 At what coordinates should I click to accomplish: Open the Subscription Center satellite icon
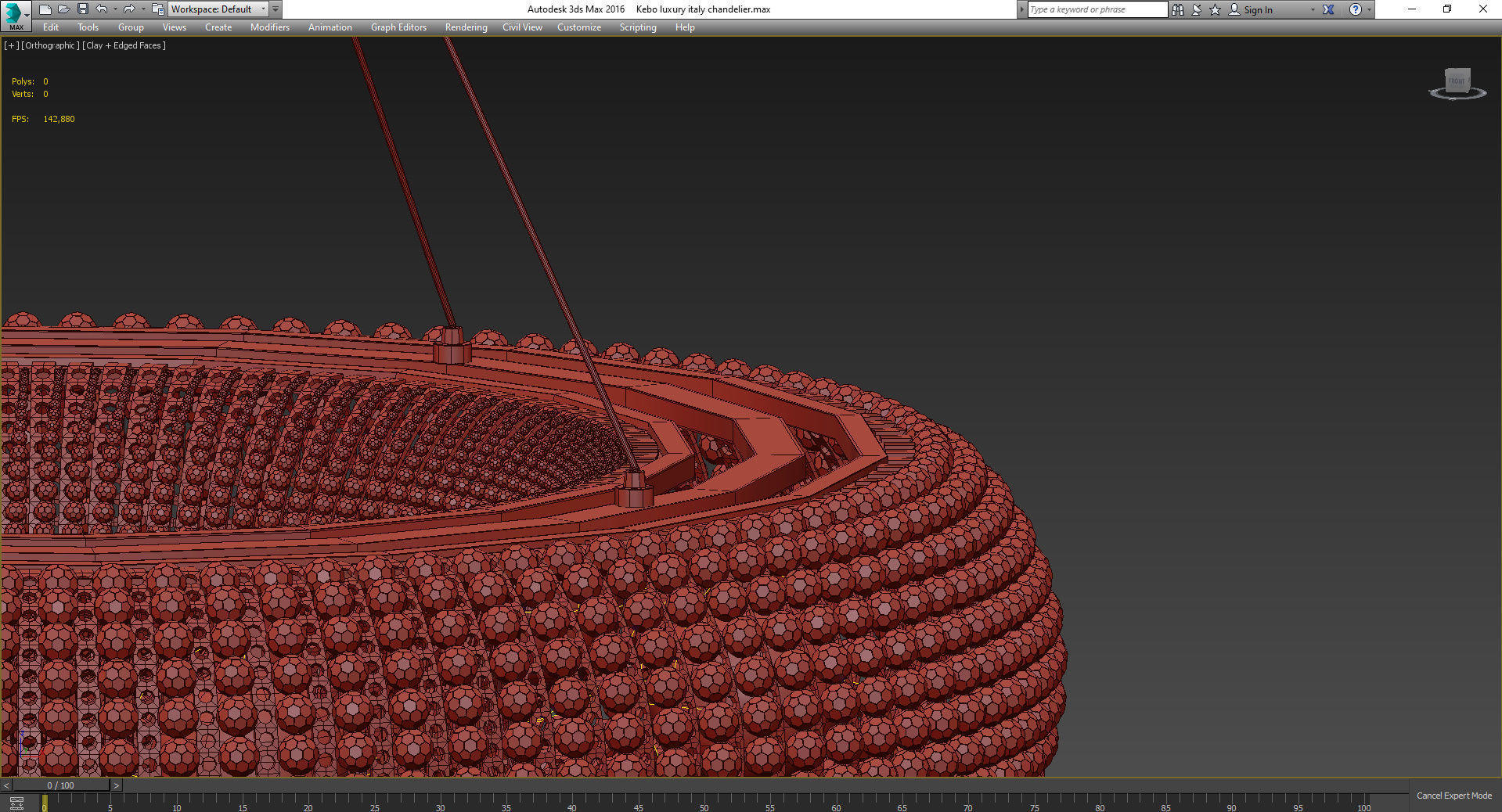pyautogui.click(x=1197, y=9)
